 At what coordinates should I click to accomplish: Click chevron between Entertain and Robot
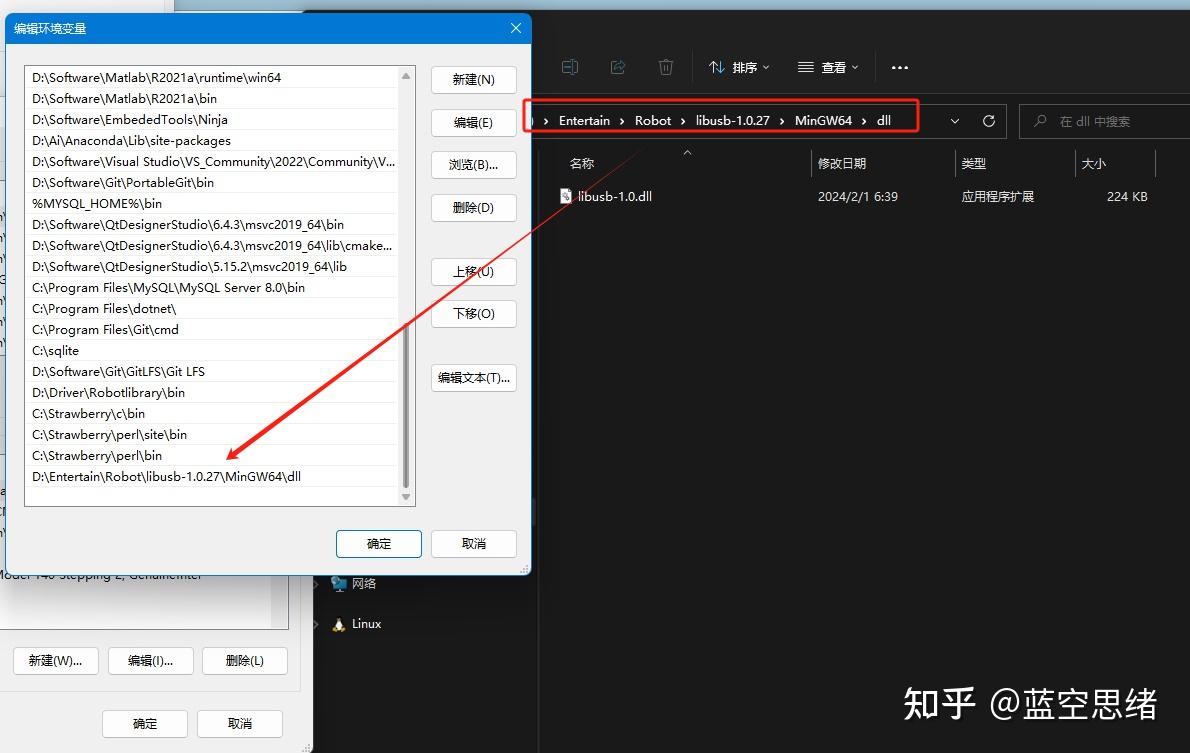622,121
